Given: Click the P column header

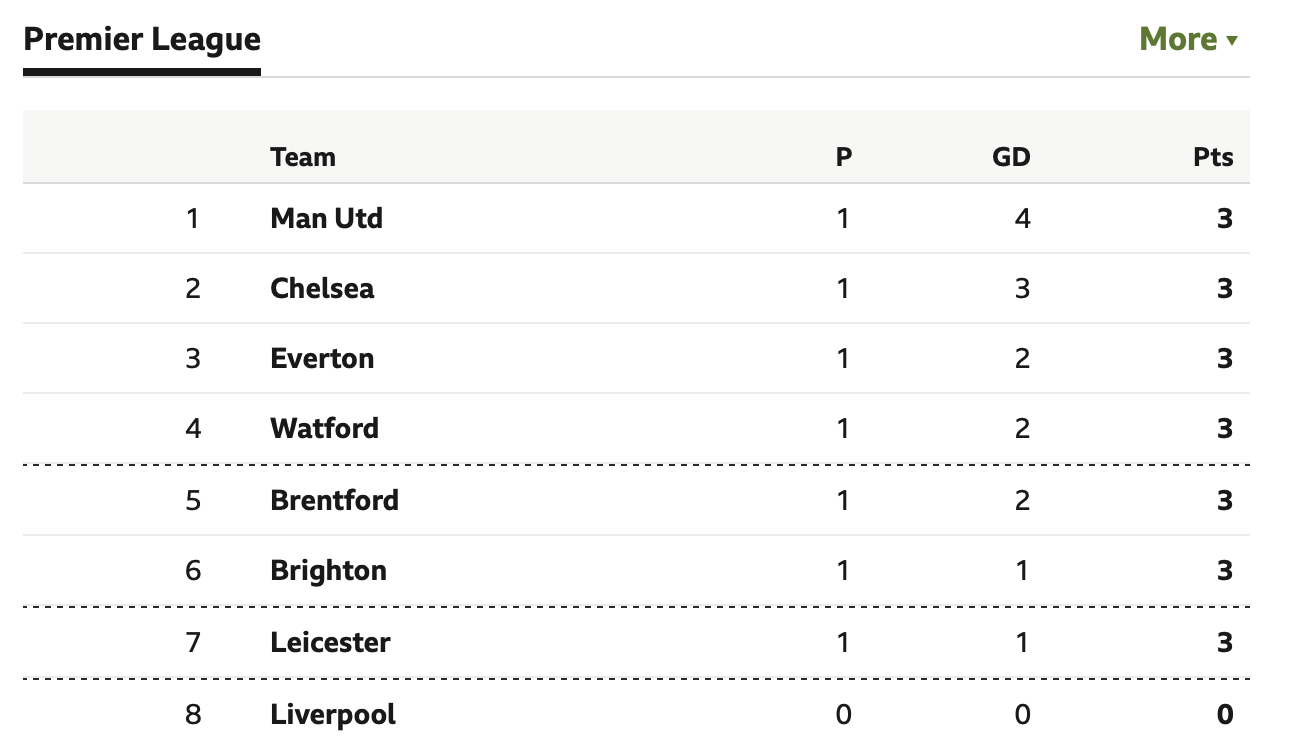Looking at the screenshot, I should (844, 157).
